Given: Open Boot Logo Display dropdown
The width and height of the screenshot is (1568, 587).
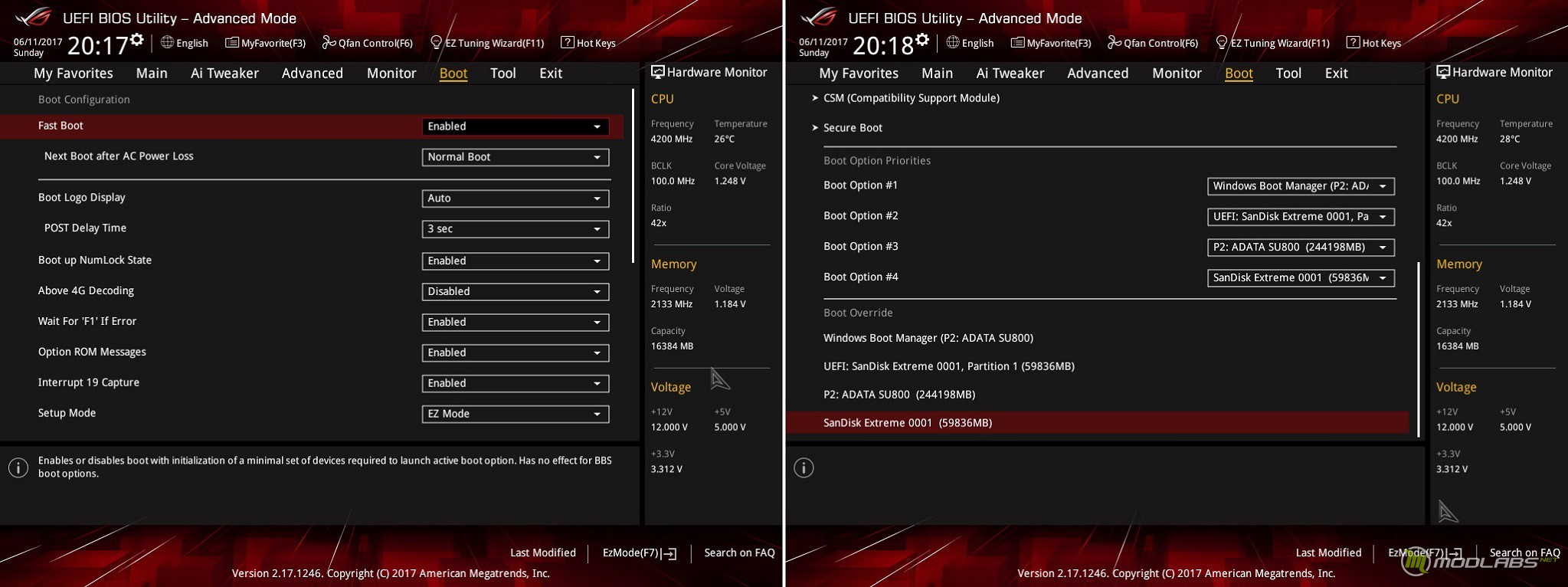Looking at the screenshot, I should pyautogui.click(x=516, y=198).
